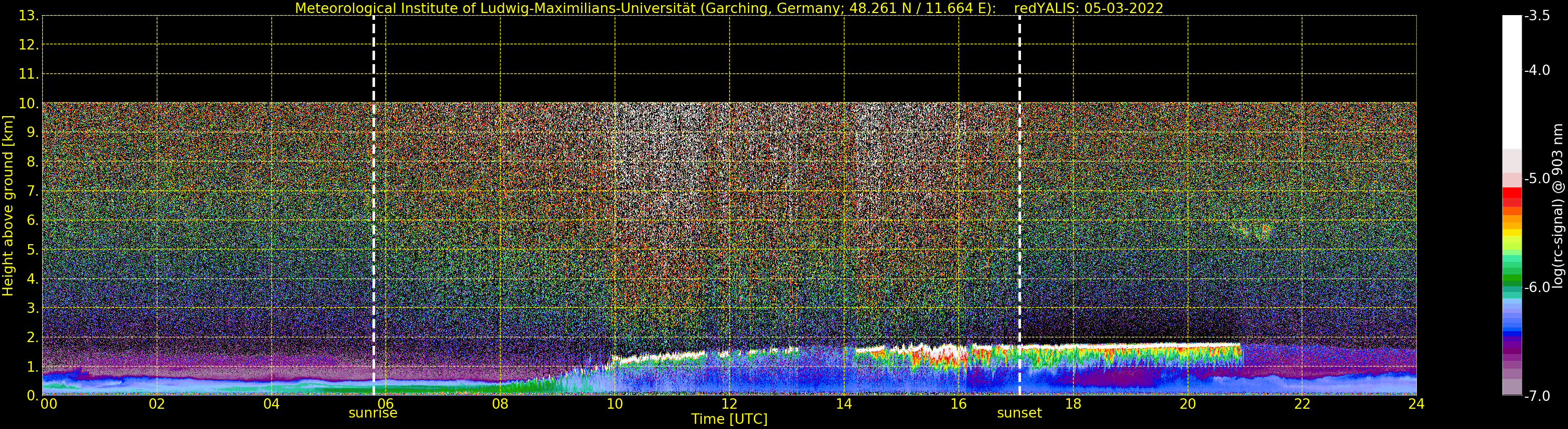Click the 9 km height tick label
This screenshot has height=429, width=1568.
point(32,133)
